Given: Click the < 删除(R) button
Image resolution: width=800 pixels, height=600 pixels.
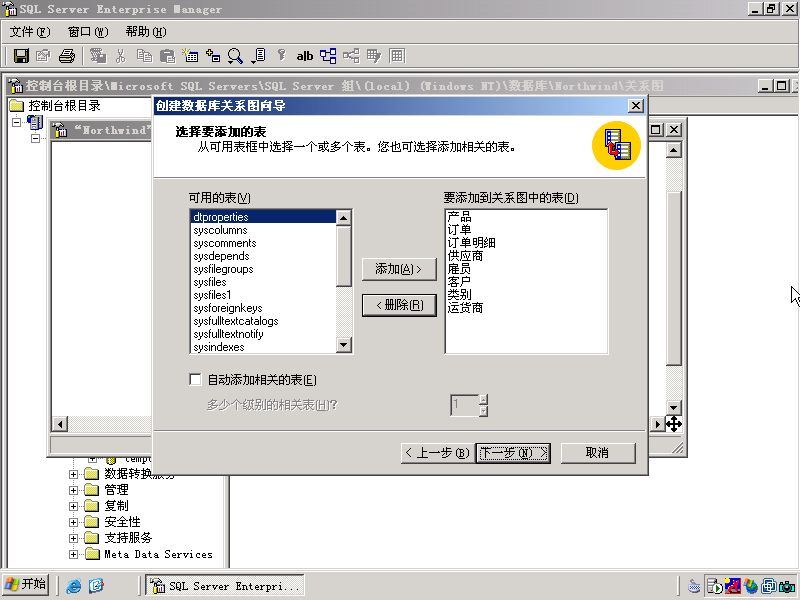Looking at the screenshot, I should click(399, 305).
